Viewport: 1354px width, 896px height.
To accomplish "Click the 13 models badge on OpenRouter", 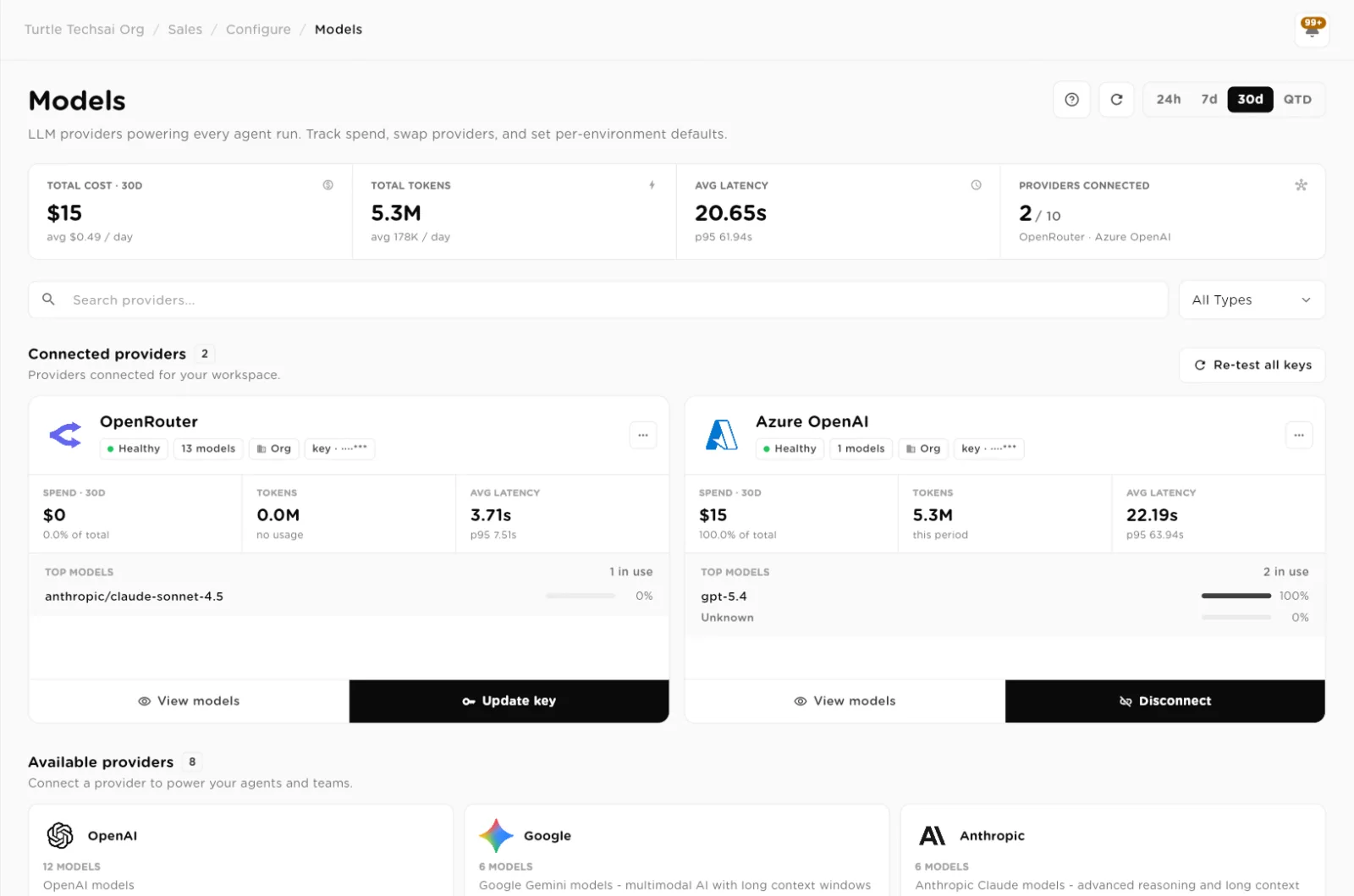I will pos(208,448).
